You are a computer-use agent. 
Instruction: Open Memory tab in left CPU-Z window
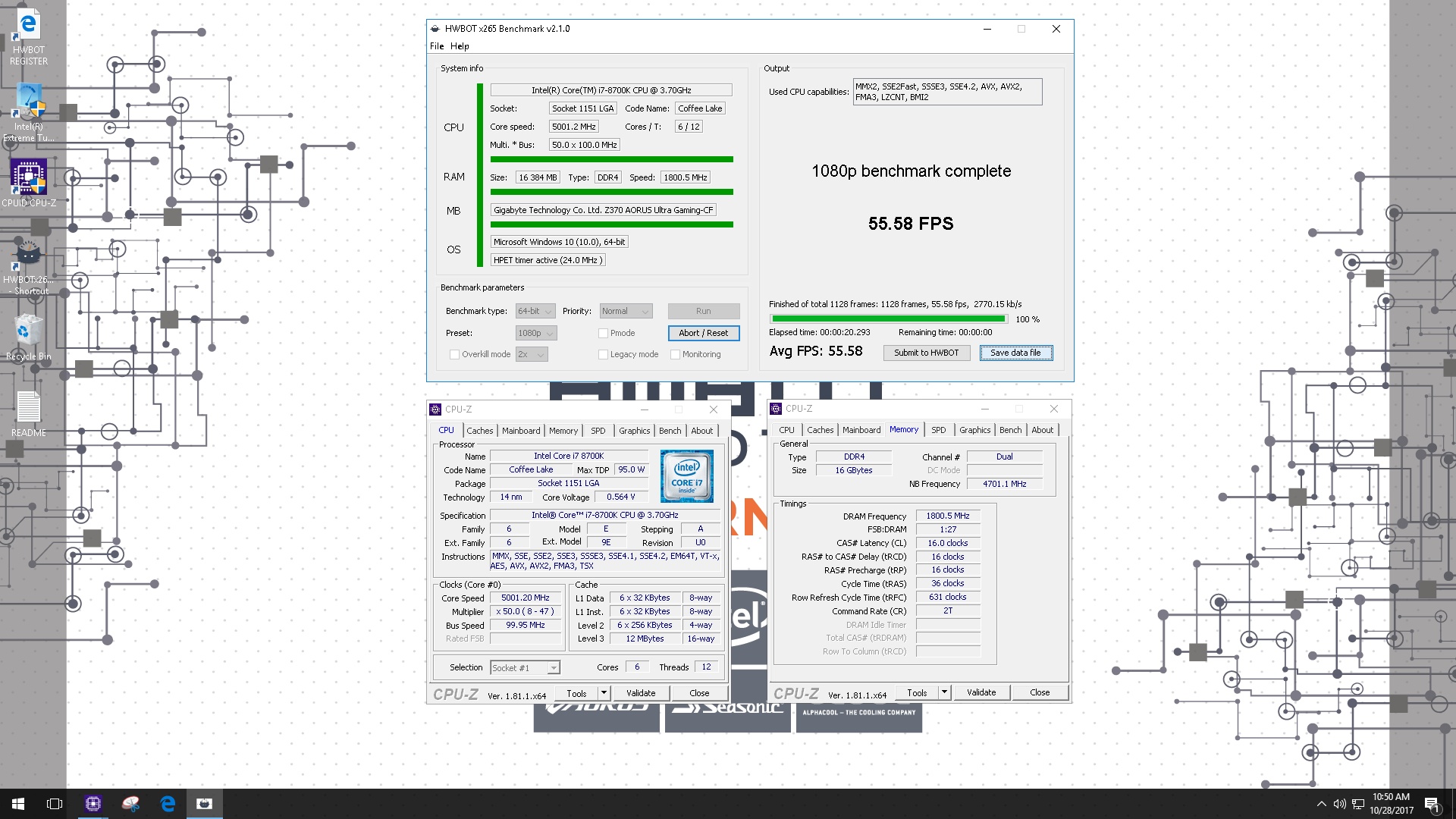pyautogui.click(x=563, y=431)
